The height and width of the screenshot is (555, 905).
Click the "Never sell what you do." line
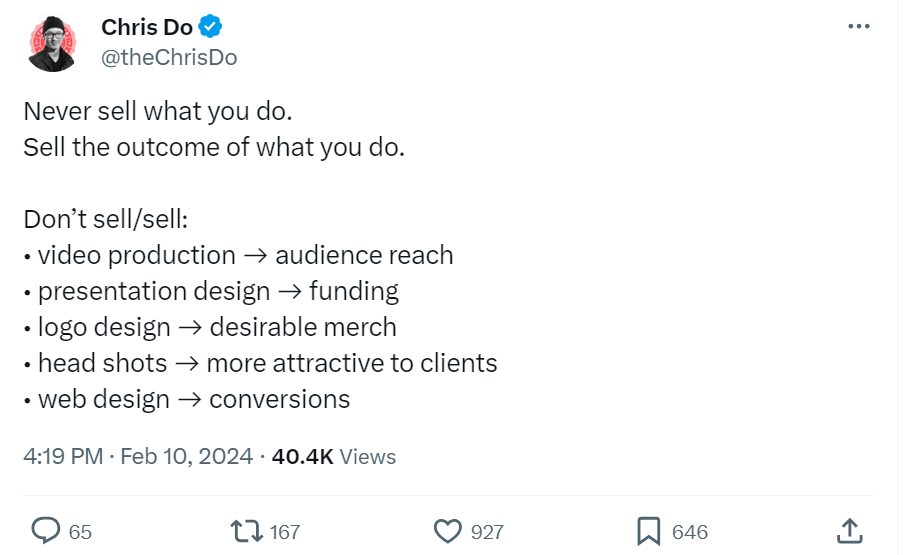pos(157,111)
